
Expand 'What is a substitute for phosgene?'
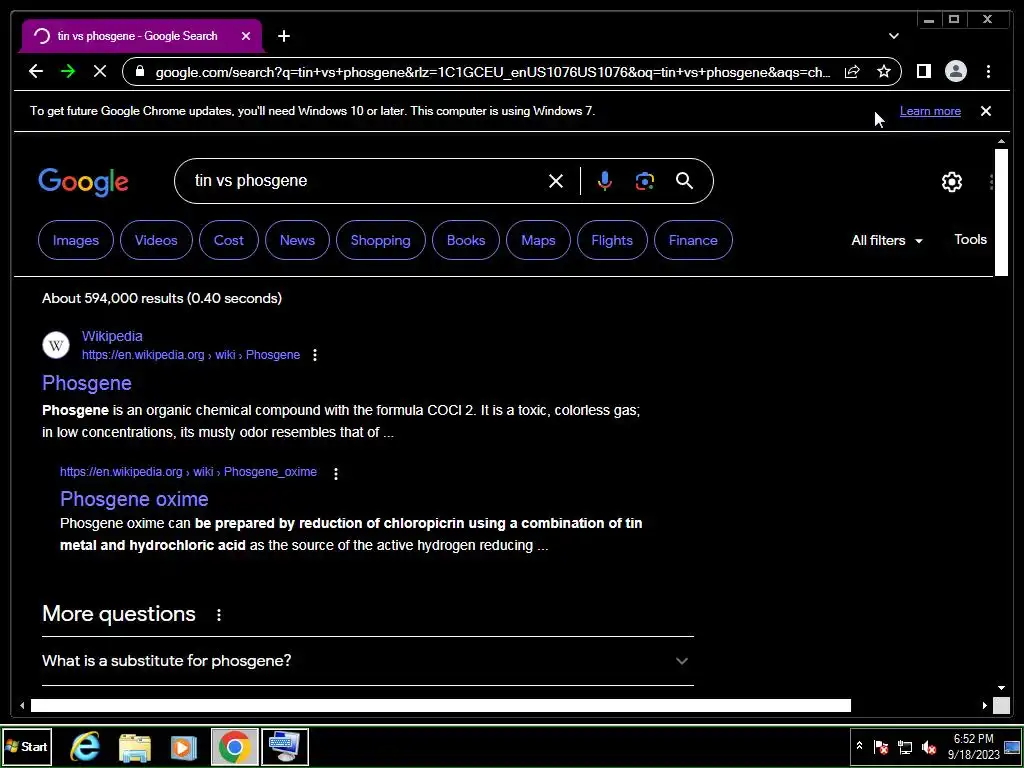368,661
